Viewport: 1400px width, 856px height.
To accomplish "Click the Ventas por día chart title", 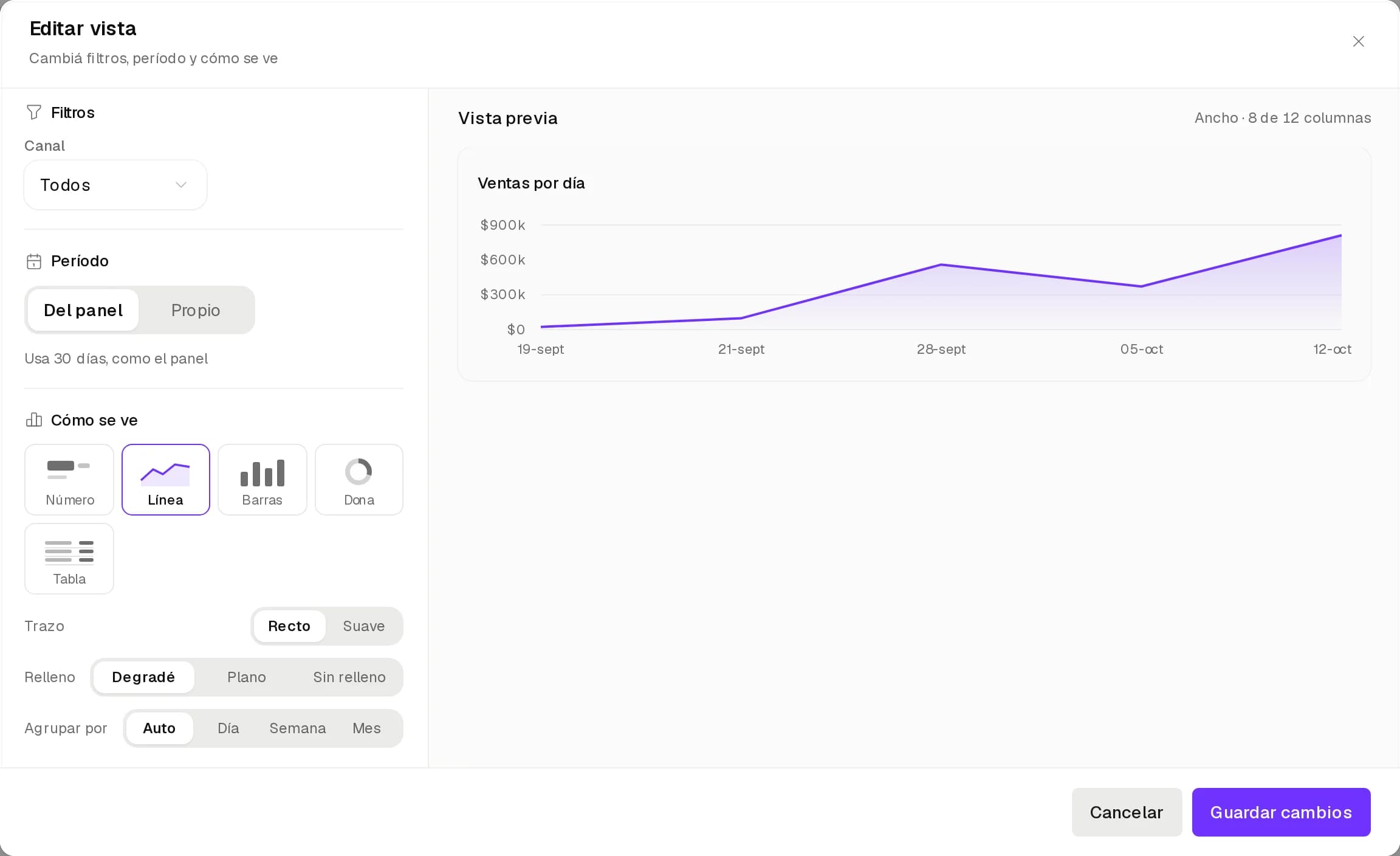I will click(x=531, y=183).
